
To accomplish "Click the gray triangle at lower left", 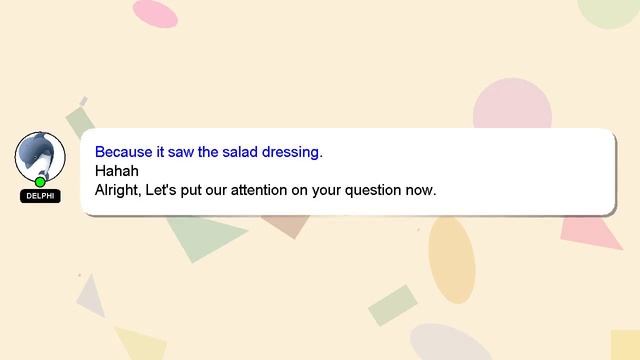I will 91,298.
